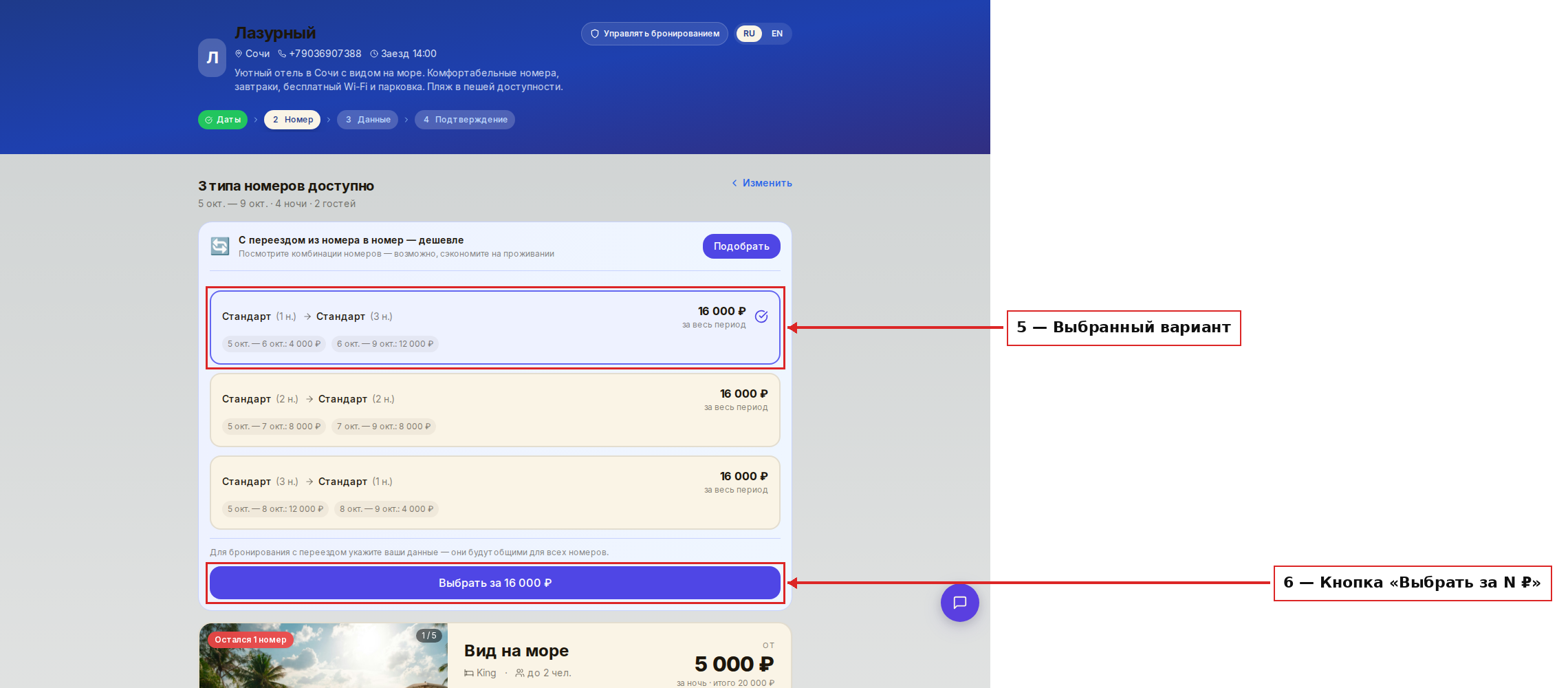1568x688 pixels.
Task: Click the checkmark icon on selected Стандарт option
Action: (x=761, y=316)
